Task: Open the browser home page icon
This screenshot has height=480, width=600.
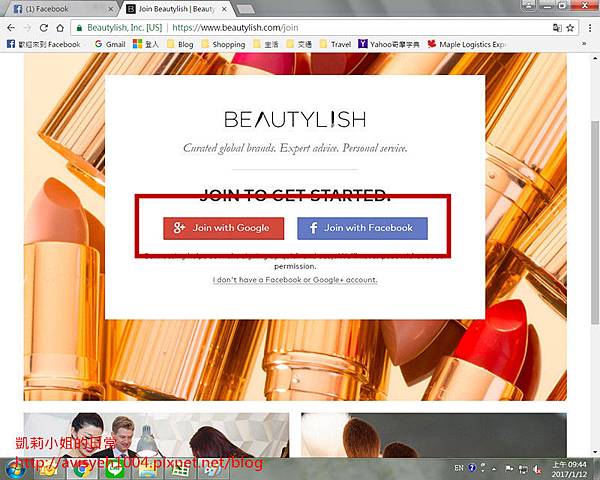Action: click(60, 28)
